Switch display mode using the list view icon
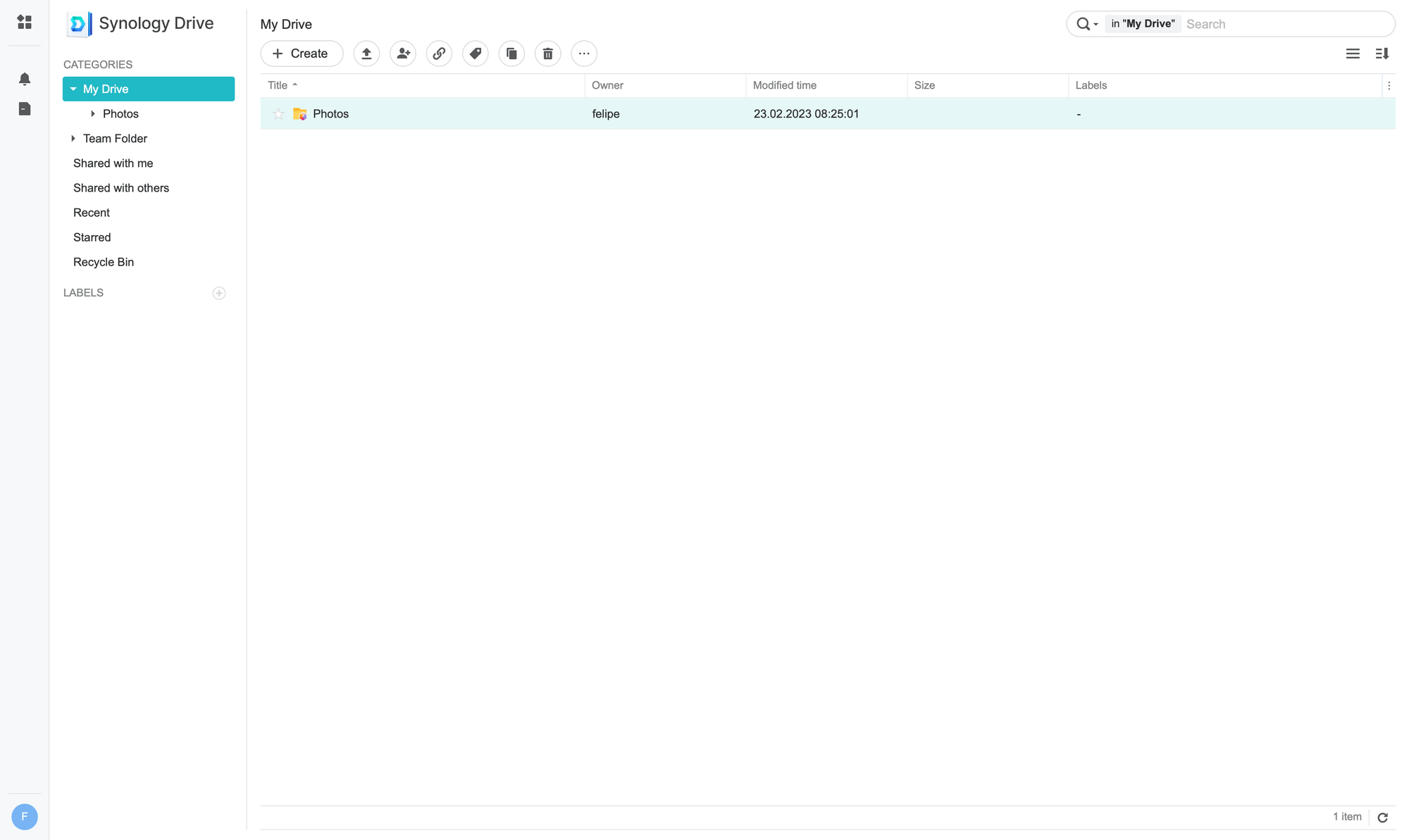 tap(1353, 54)
